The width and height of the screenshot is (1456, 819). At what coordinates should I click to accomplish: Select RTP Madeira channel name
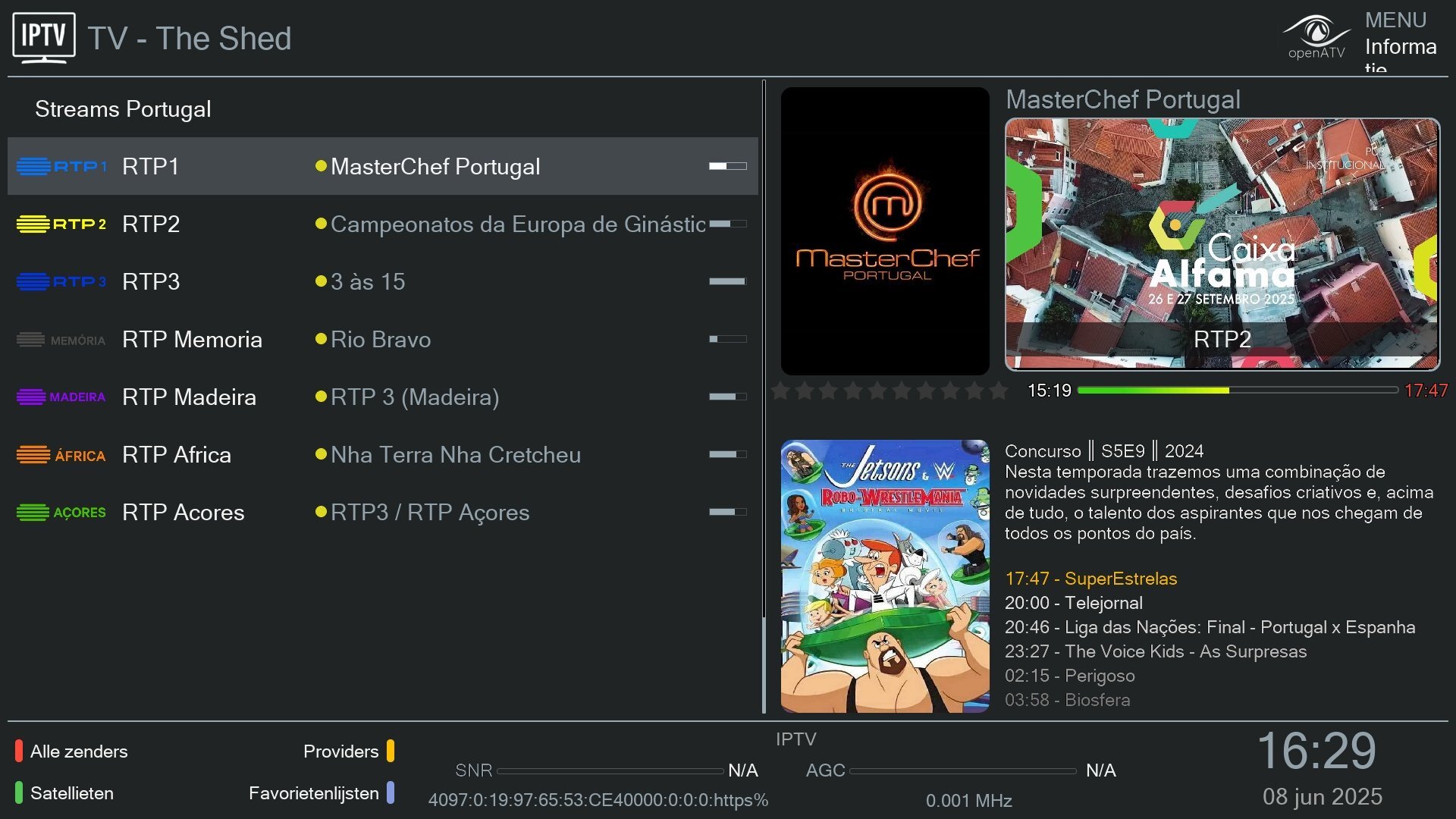189,397
